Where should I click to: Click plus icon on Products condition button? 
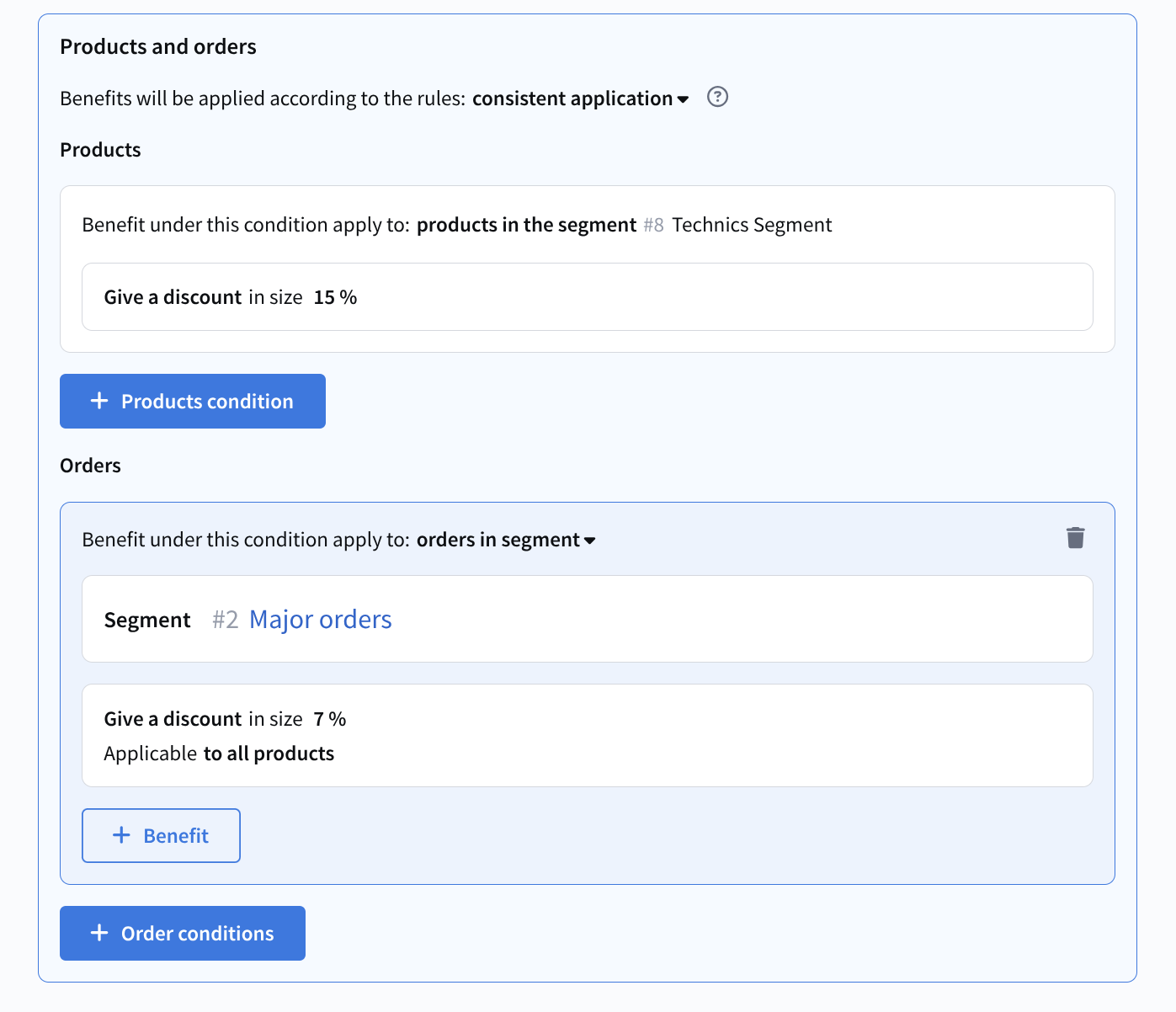coord(99,401)
